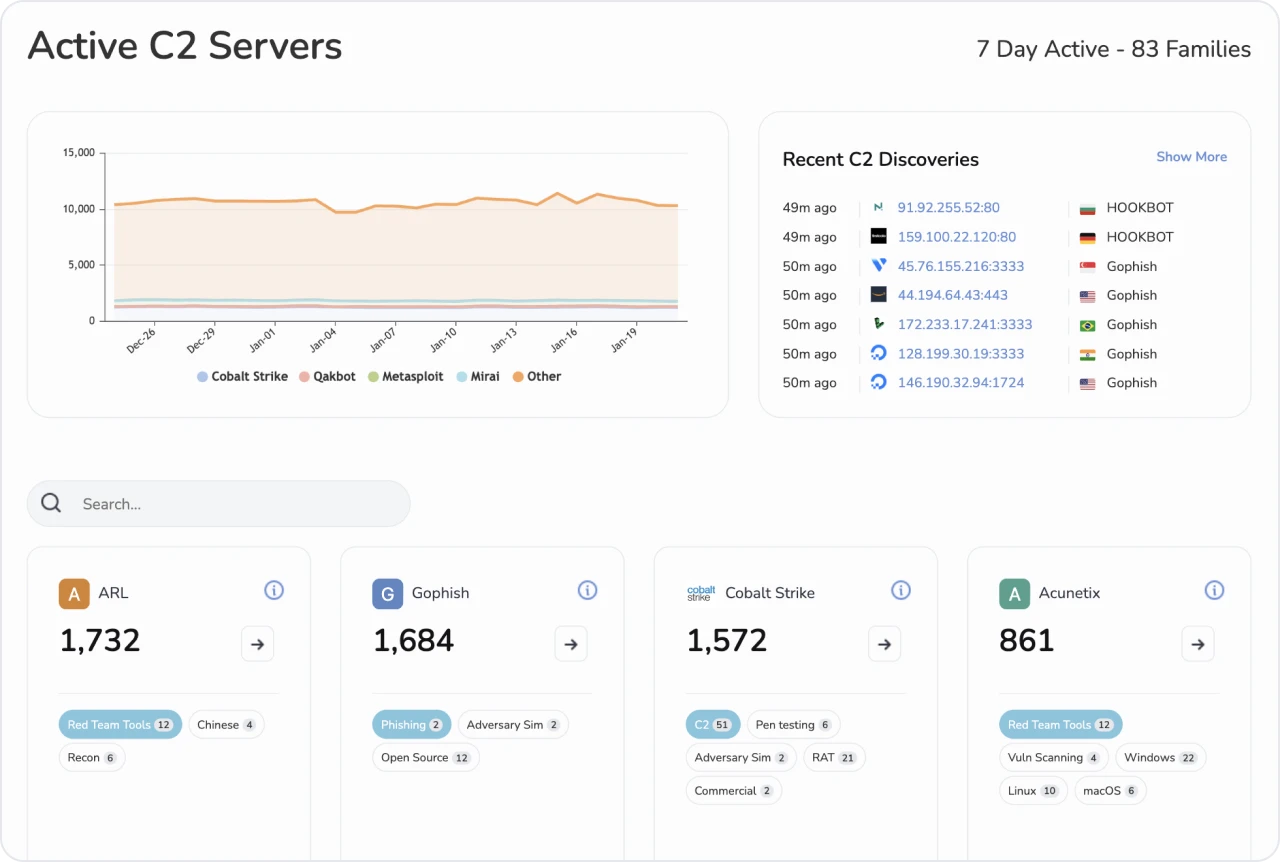Click Vultr icon beside 45.76.155.216:3333

[878, 266]
